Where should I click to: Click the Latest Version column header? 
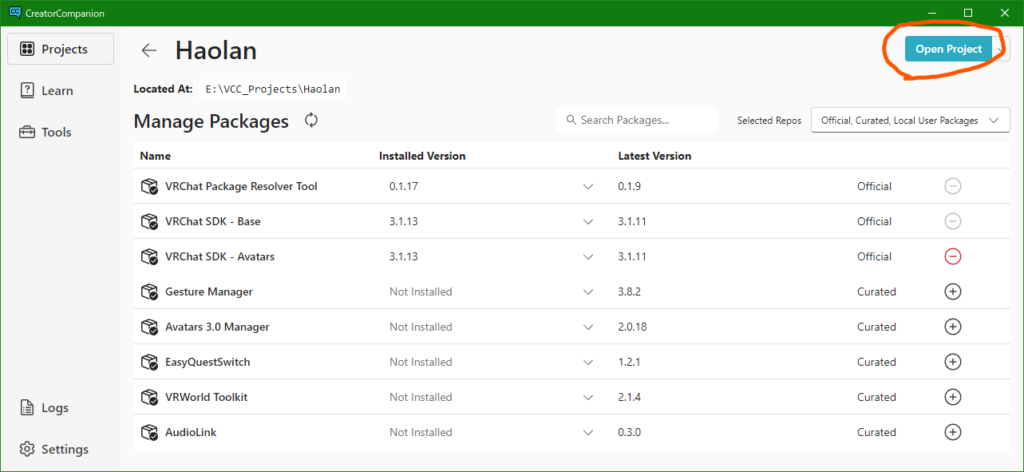(655, 156)
